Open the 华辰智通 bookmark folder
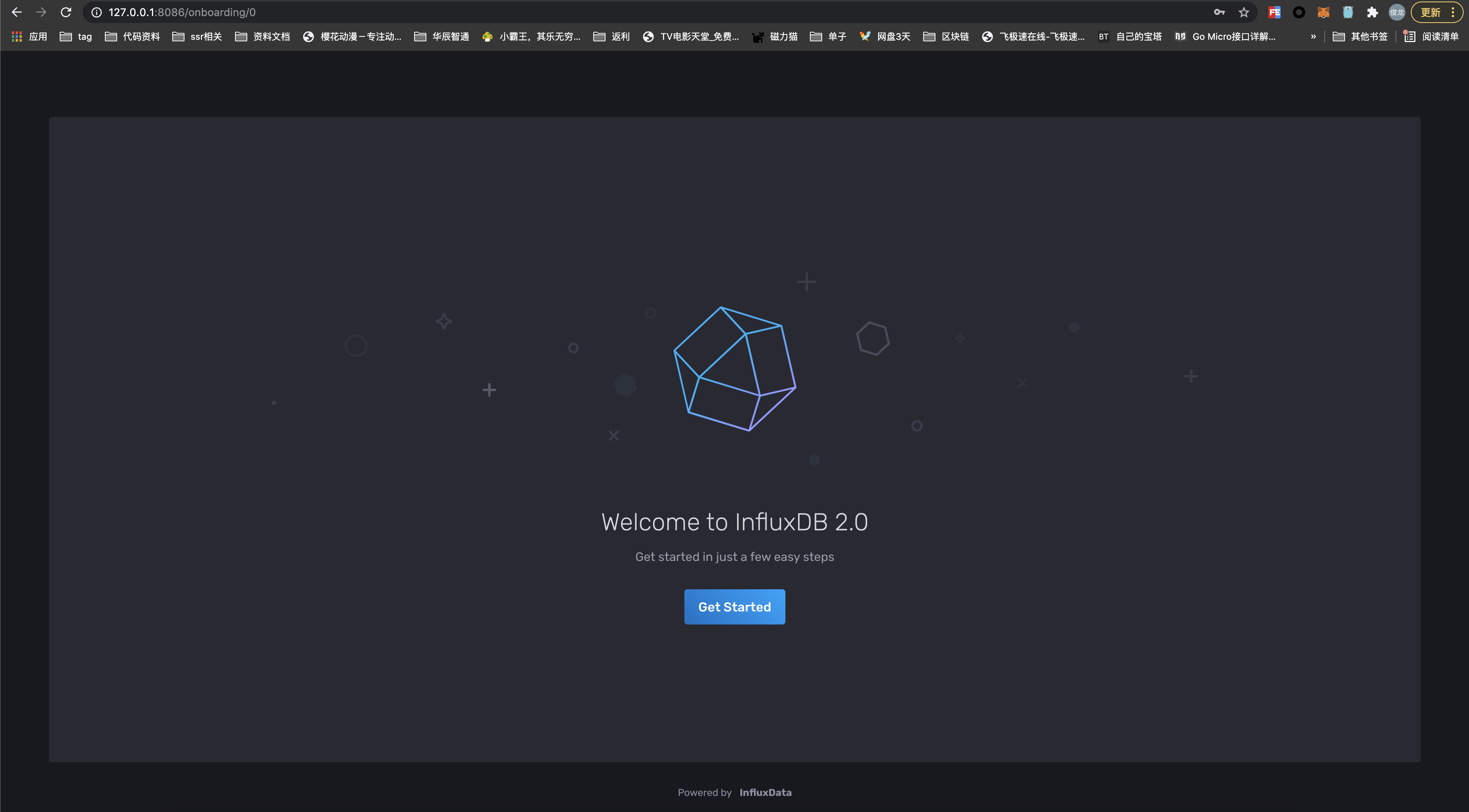Viewport: 1469px width, 812px height. (441, 36)
